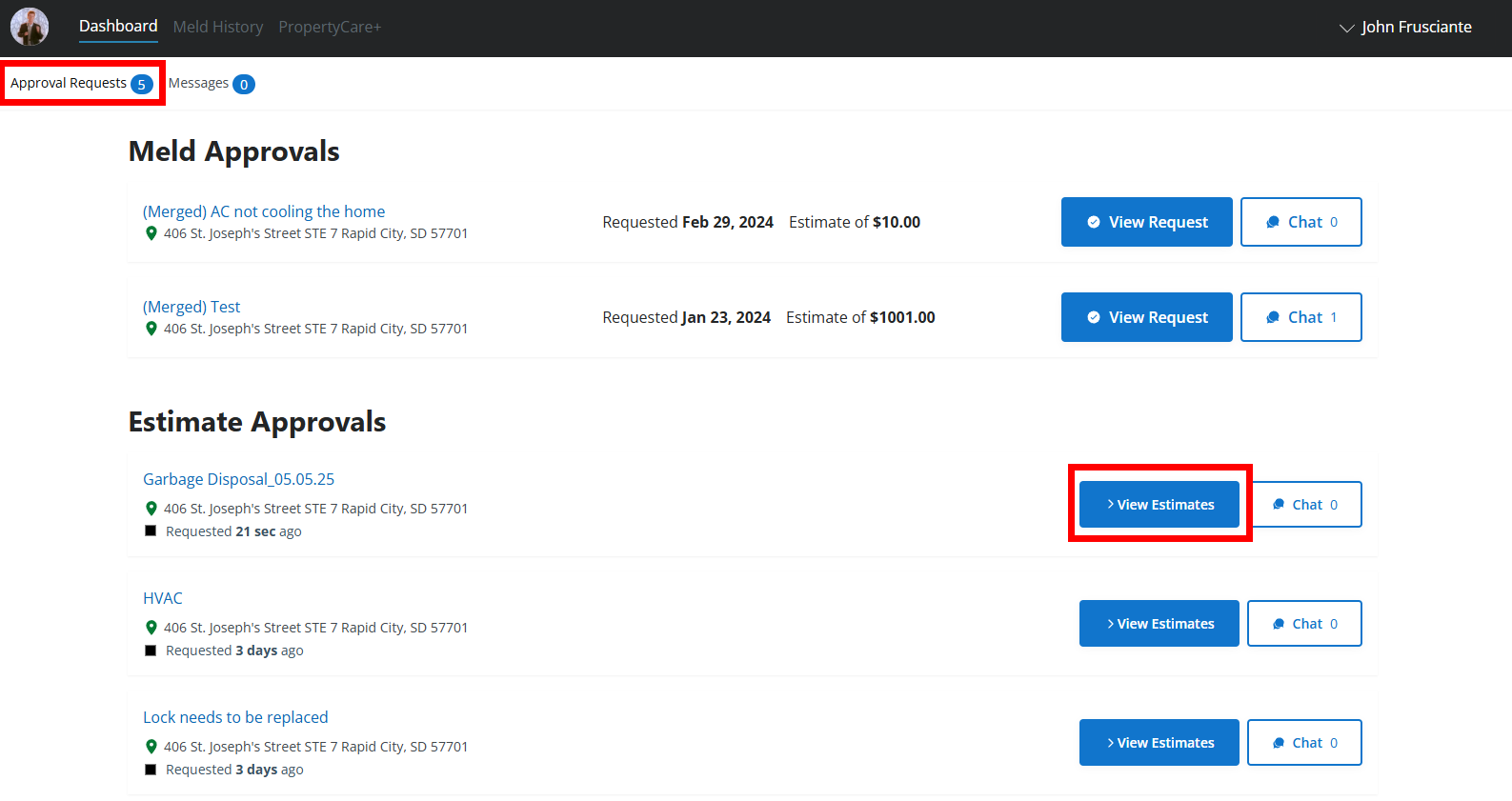1512x801 pixels.
Task: Click checkmark icon on first View Request
Action: pos(1094,222)
